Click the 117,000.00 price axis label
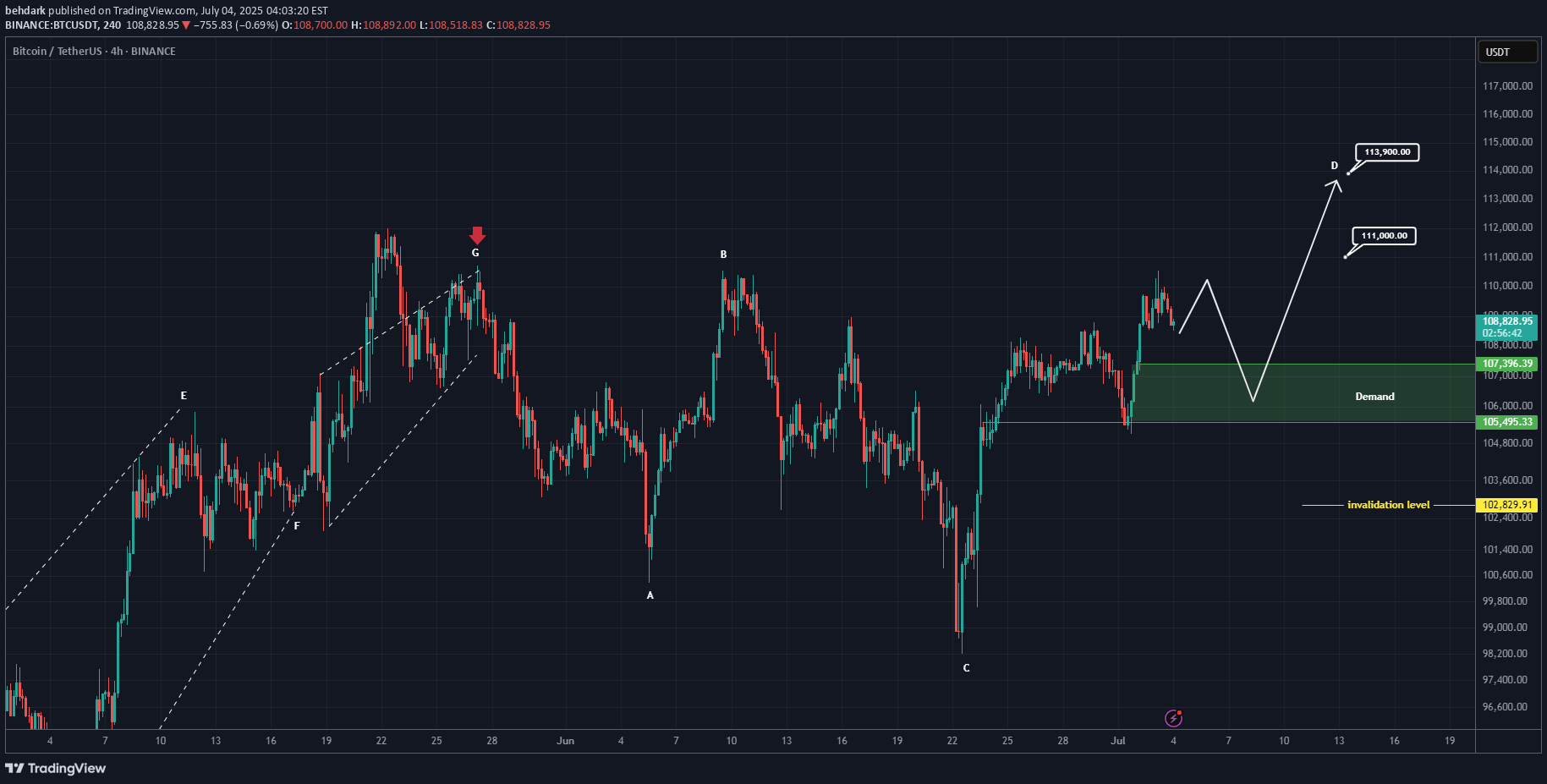 pos(1507,86)
